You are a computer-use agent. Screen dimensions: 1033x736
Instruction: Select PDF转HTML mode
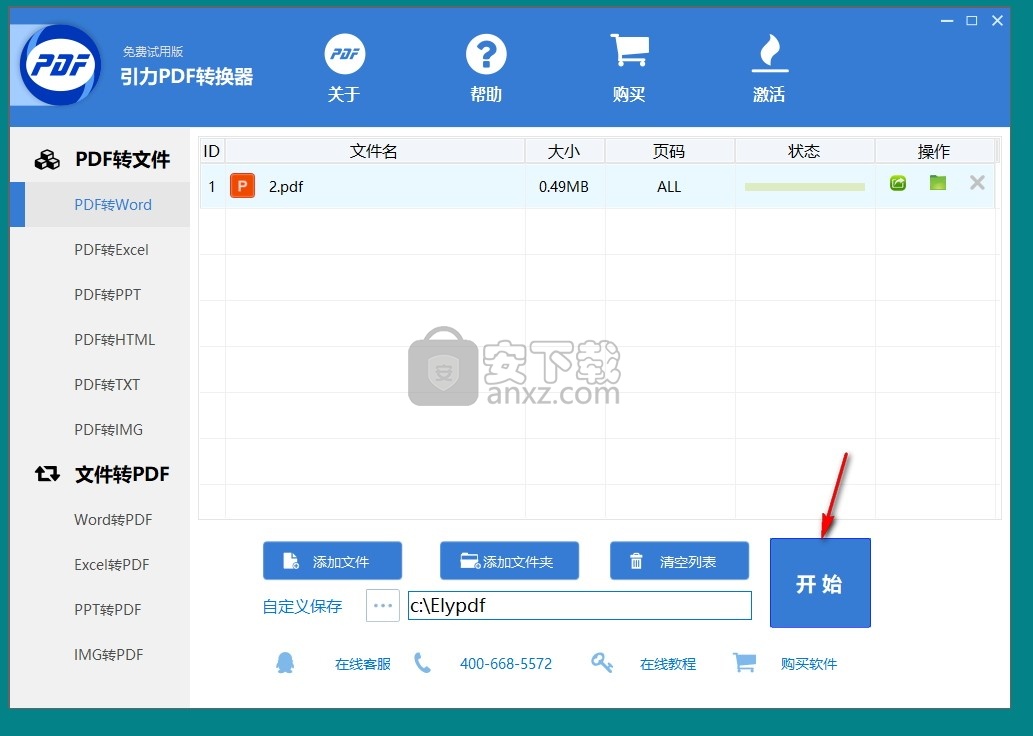point(115,339)
